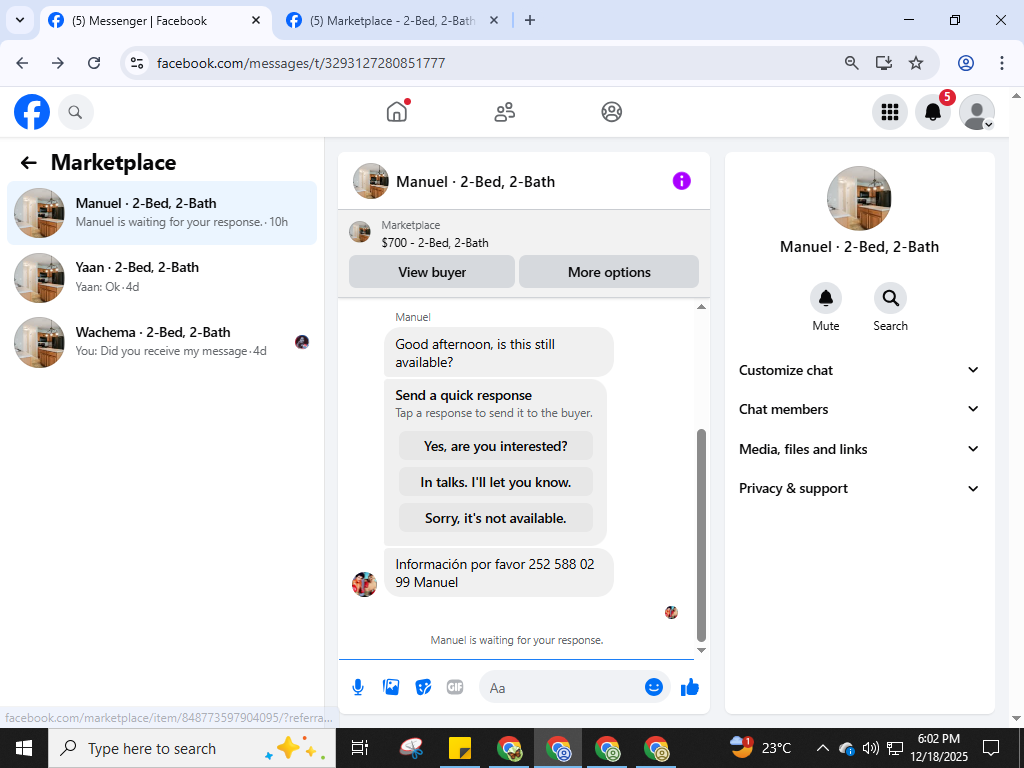
Task: Expand Chat members section
Action: pos(859,409)
